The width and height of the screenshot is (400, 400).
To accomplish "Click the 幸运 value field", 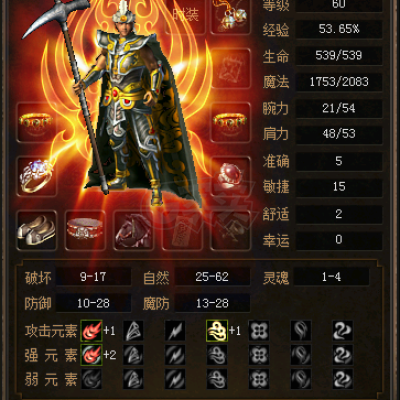I will tap(339, 240).
